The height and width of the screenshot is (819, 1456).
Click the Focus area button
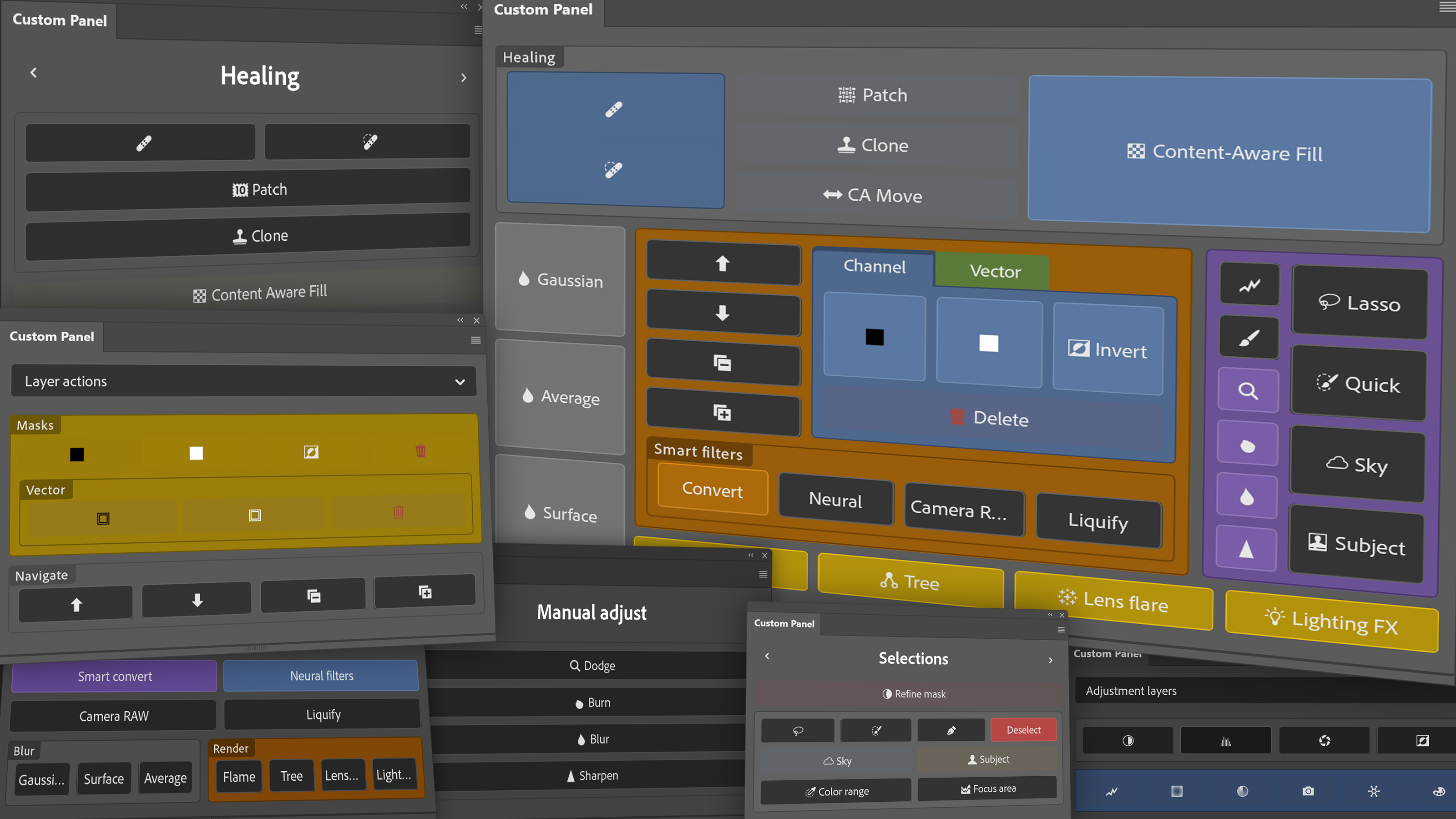(987, 789)
